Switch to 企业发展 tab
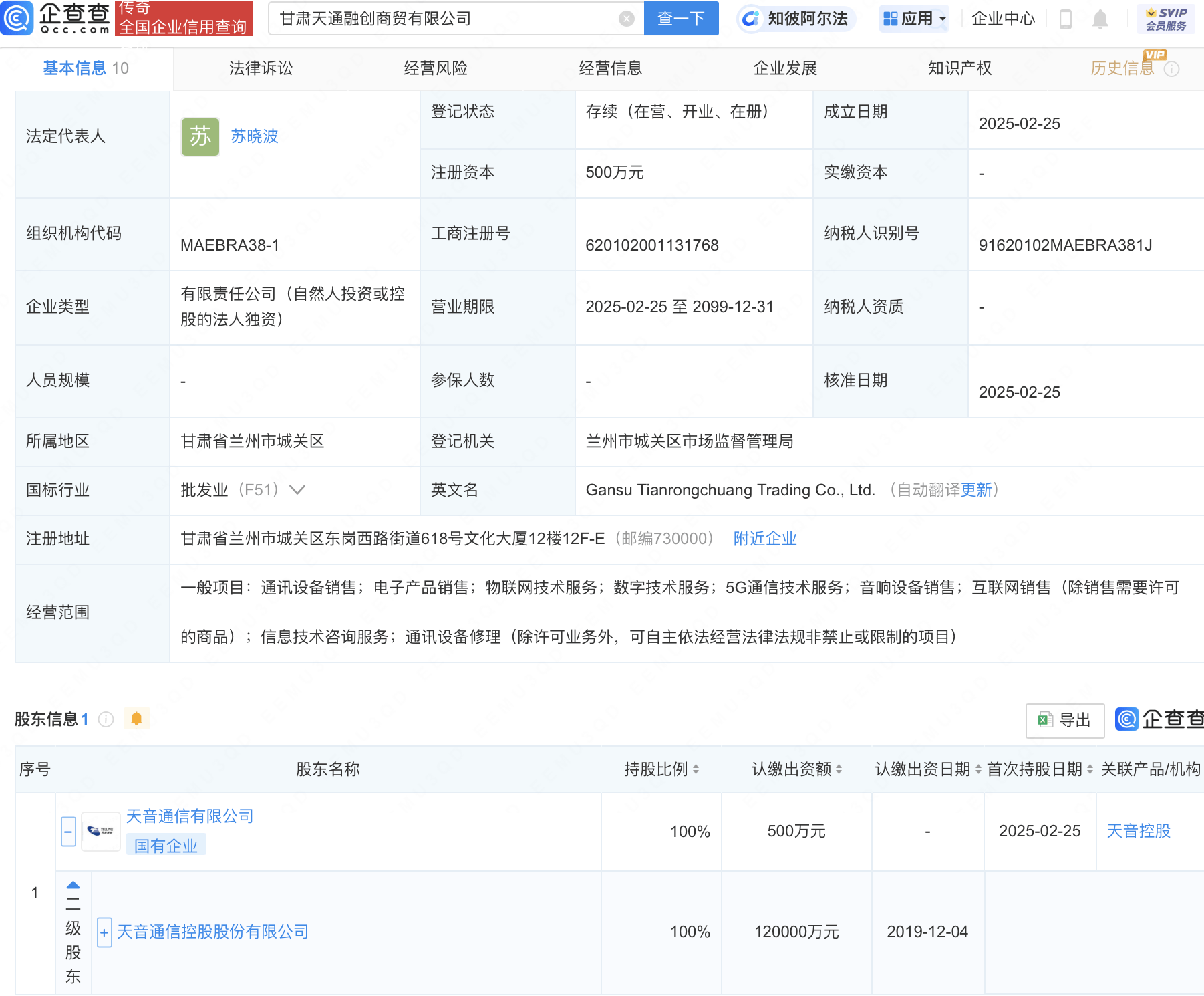The width and height of the screenshot is (1204, 996). tap(785, 68)
